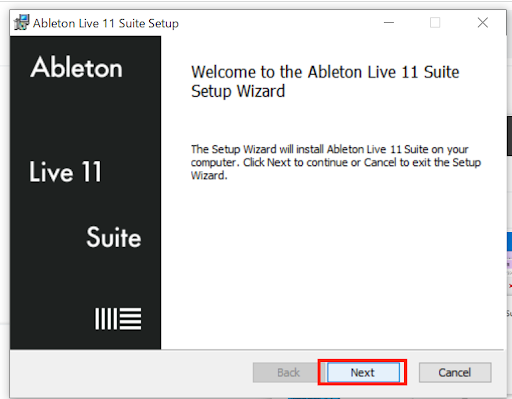Click the Ableton Live 11 Suite Setup title

[x=106, y=23]
